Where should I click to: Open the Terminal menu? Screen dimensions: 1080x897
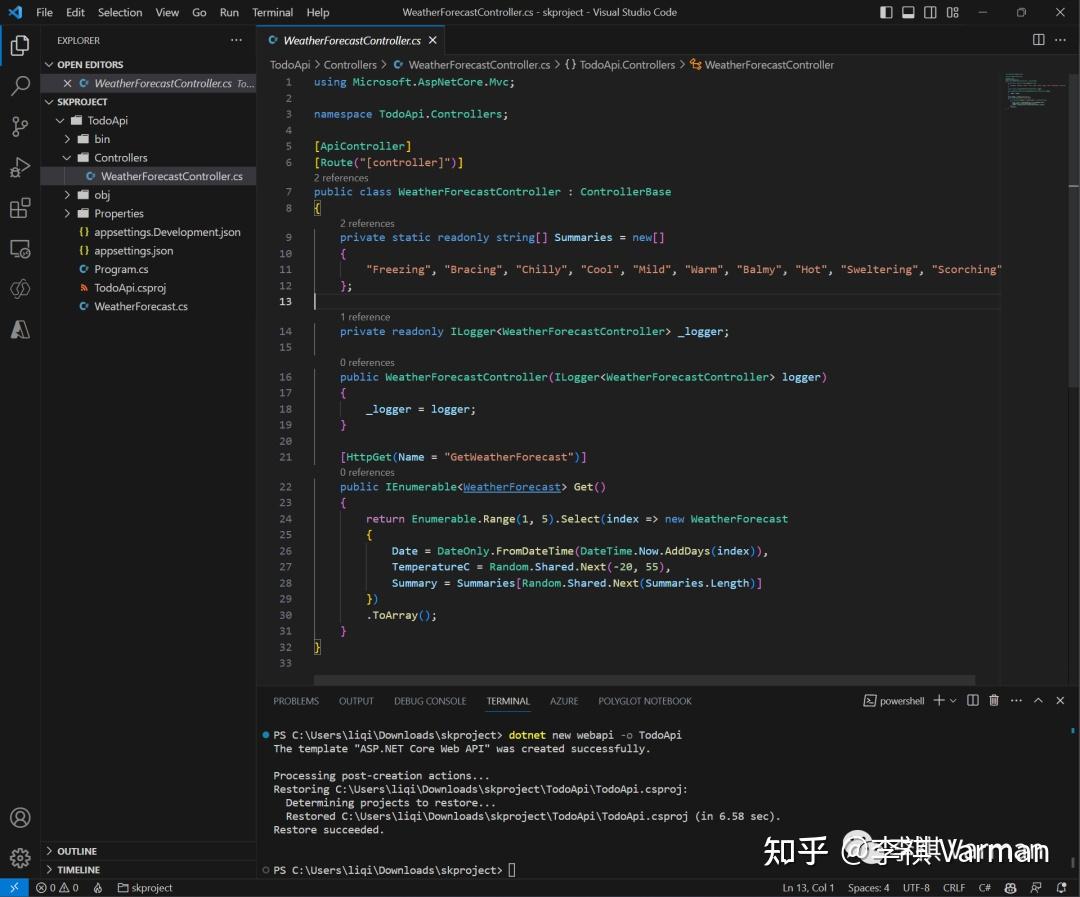271,12
